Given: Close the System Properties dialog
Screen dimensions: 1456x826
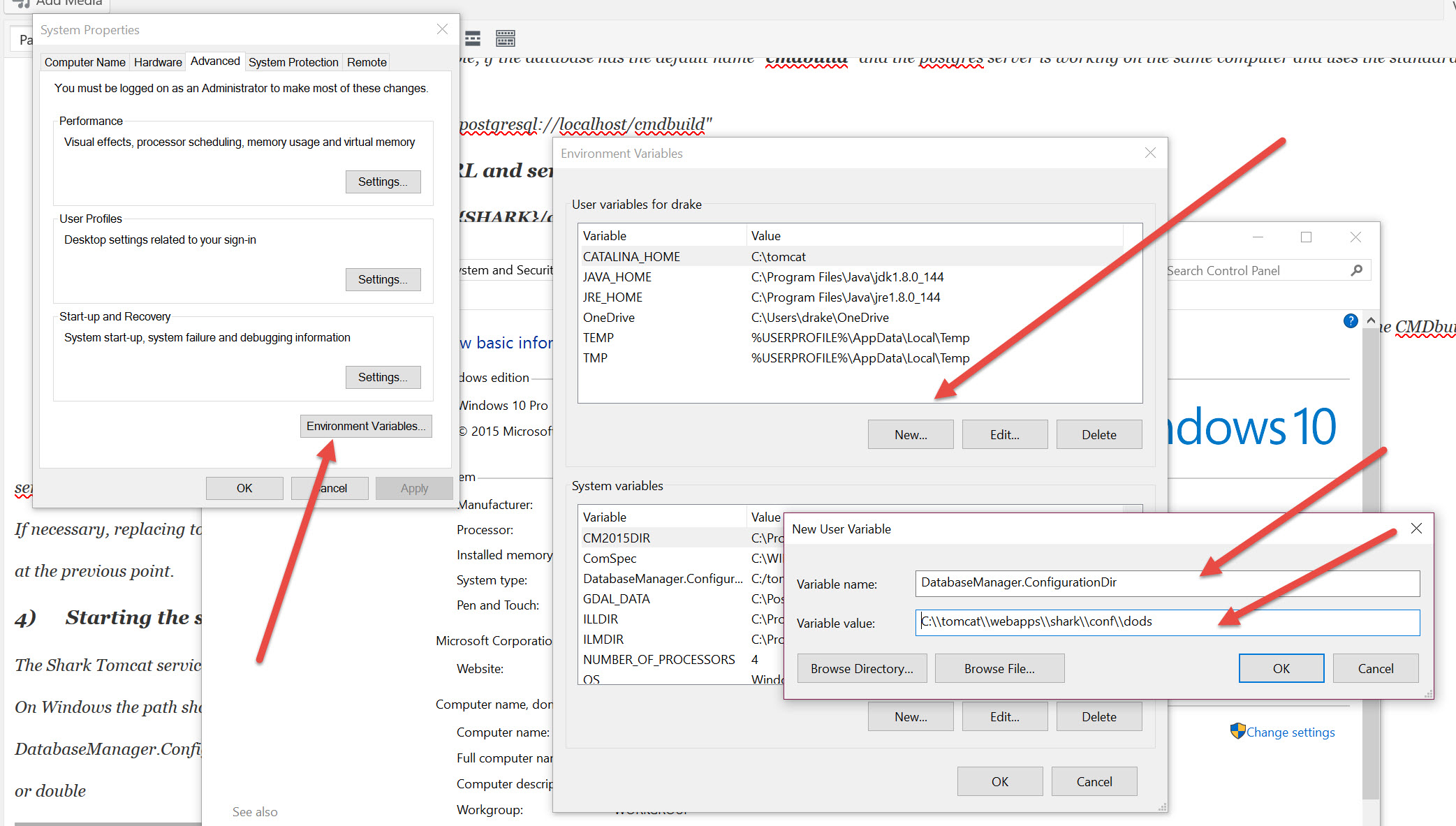Looking at the screenshot, I should [442, 29].
